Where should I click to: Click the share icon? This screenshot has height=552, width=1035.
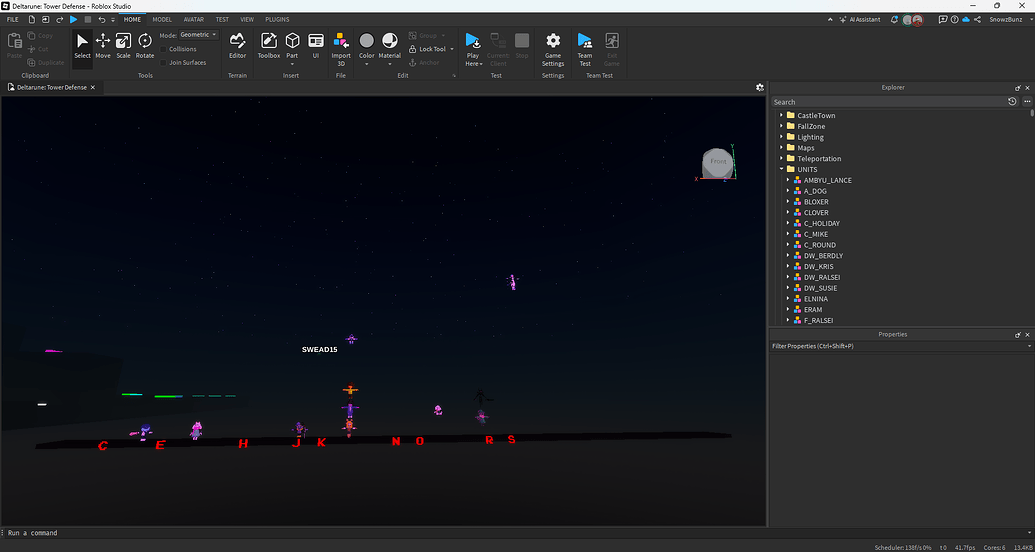978,20
